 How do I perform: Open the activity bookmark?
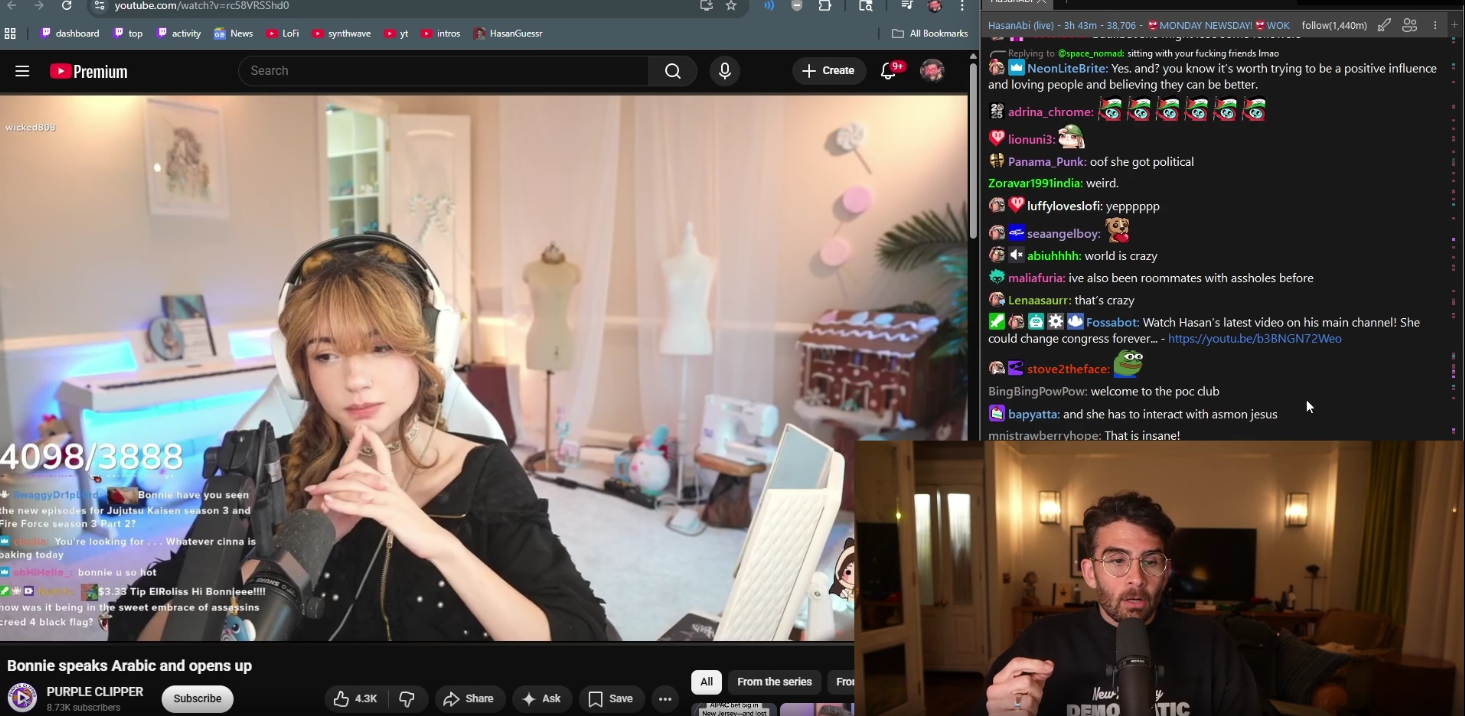(178, 34)
